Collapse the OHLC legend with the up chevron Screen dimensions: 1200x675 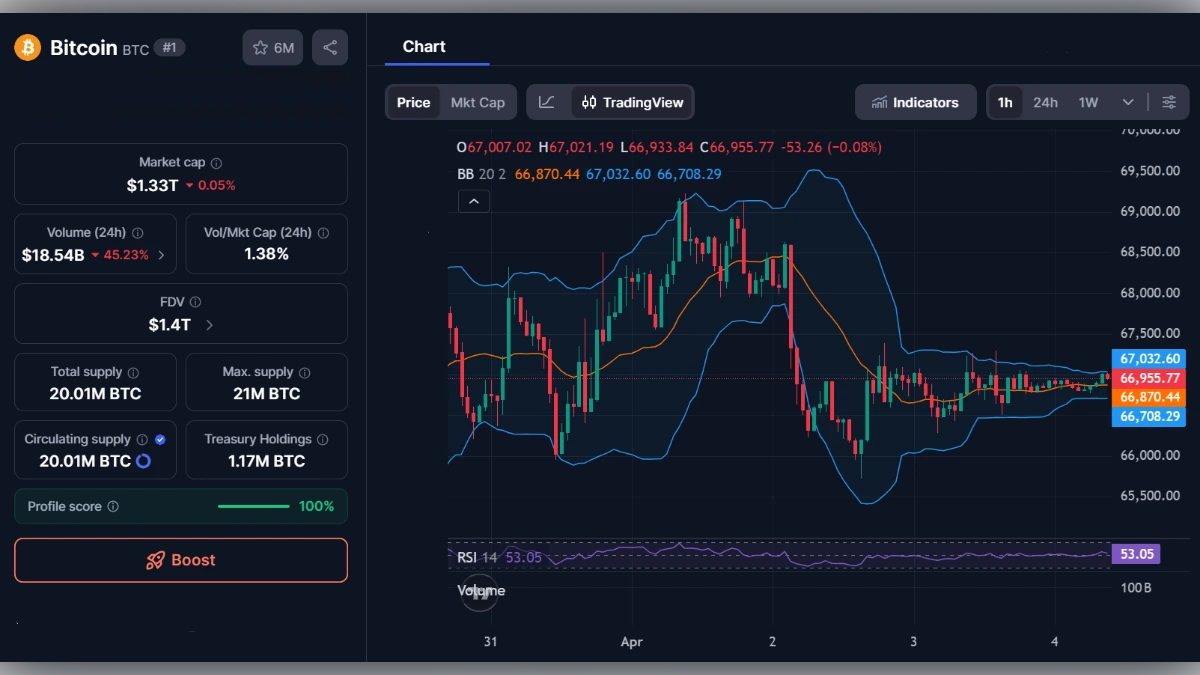point(473,200)
